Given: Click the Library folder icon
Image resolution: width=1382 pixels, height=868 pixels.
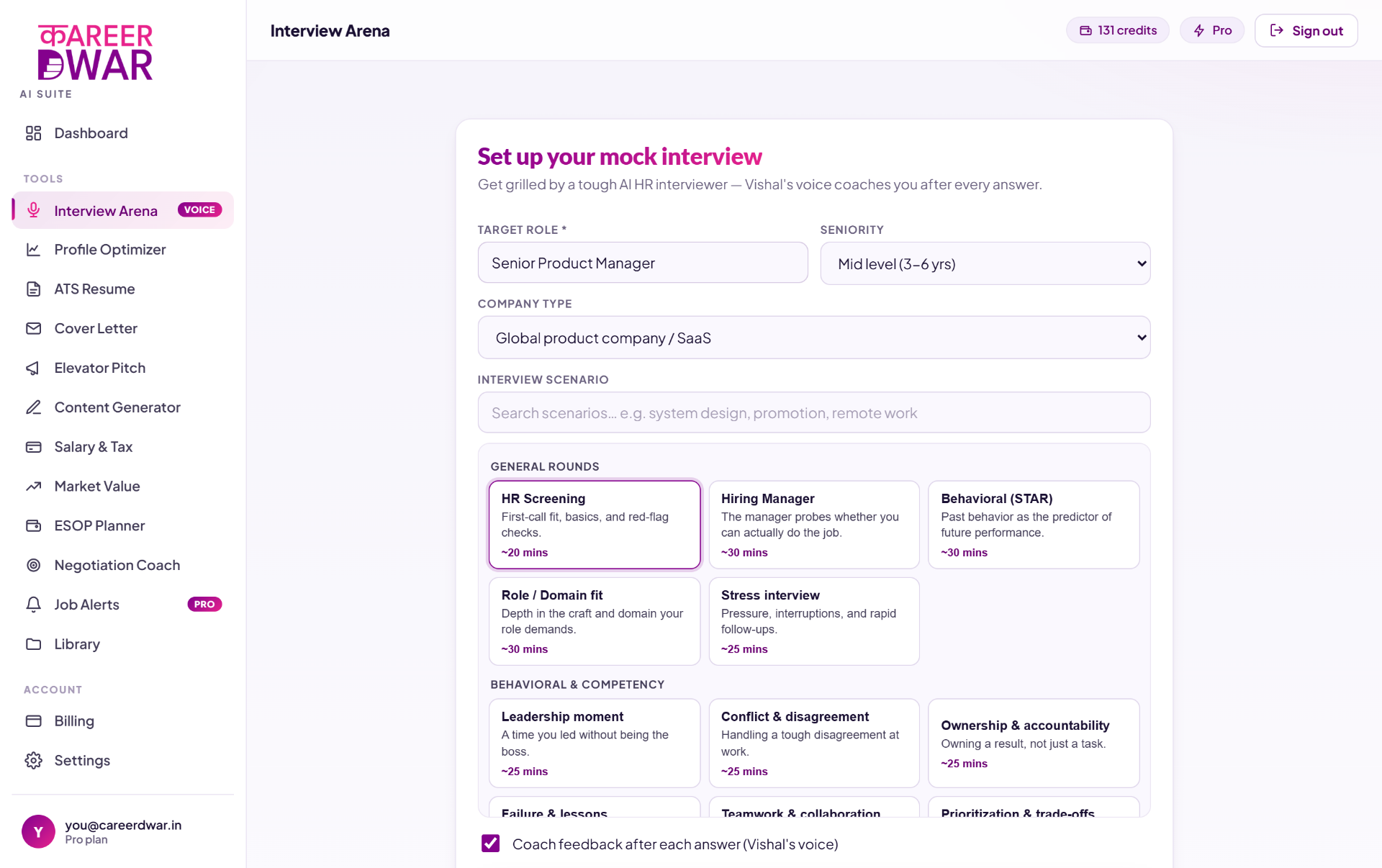Looking at the screenshot, I should (x=34, y=644).
